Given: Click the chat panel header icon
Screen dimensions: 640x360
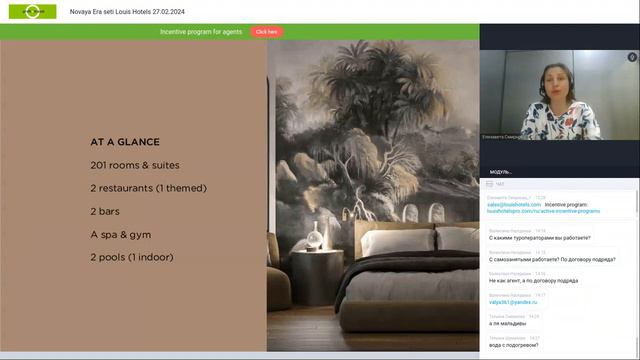Looking at the screenshot, I should 489,184.
